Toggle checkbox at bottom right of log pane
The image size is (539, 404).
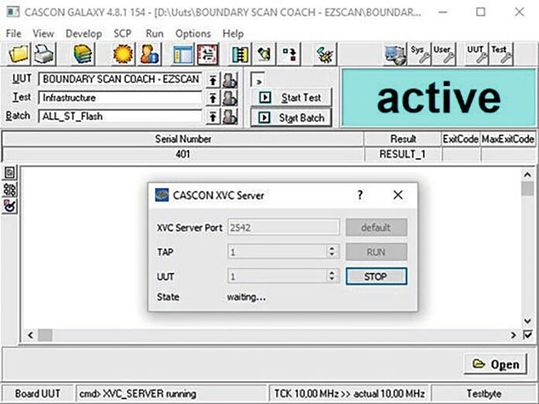tap(528, 335)
